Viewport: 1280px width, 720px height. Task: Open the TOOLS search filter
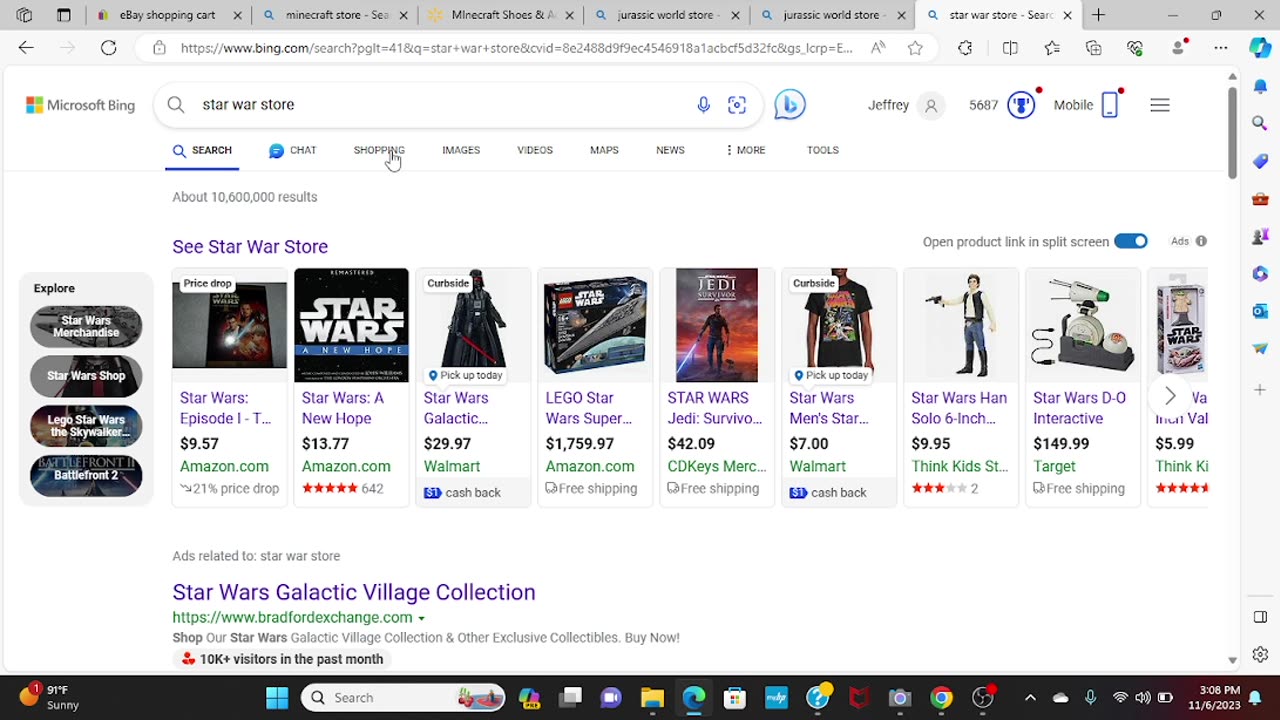(x=823, y=150)
